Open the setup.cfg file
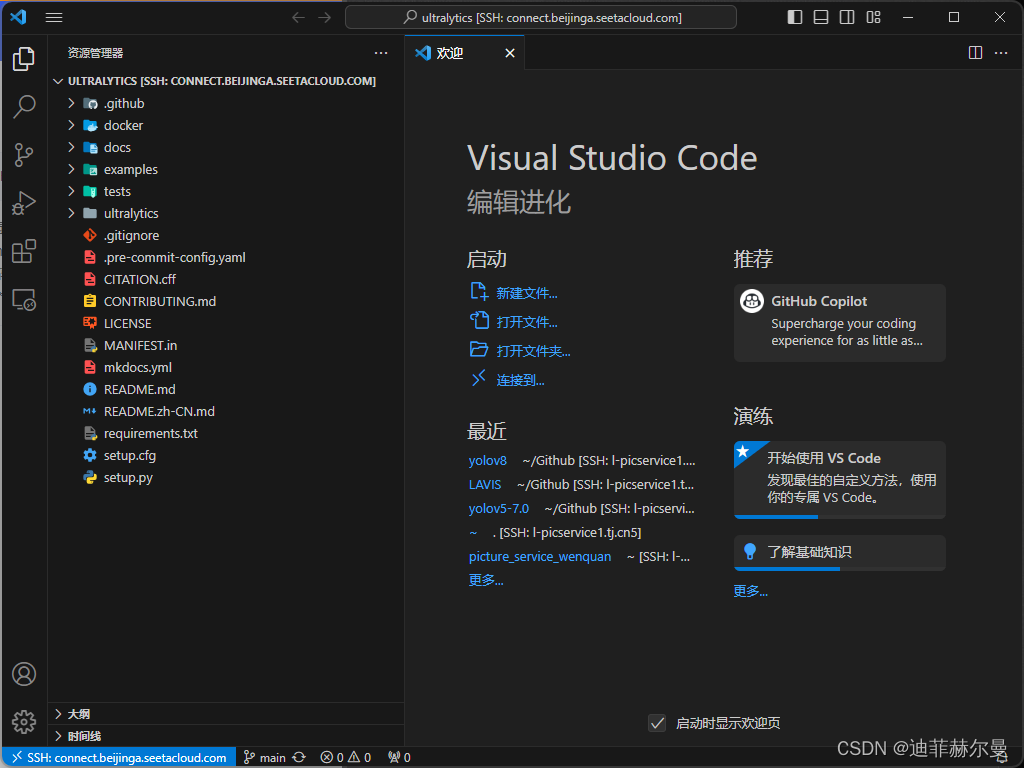The height and width of the screenshot is (768, 1024). (x=226, y=455)
